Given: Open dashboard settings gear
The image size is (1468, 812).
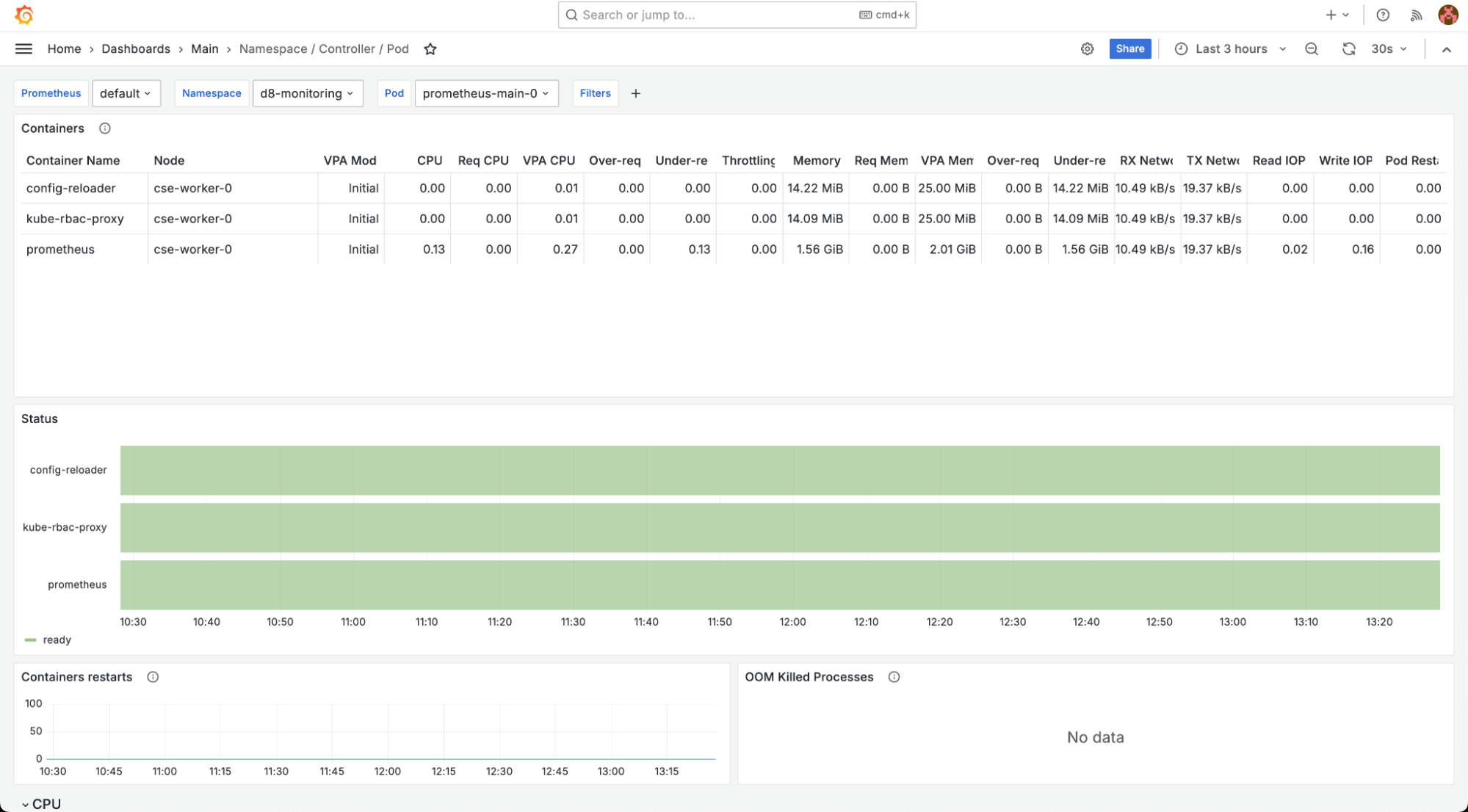Looking at the screenshot, I should (x=1087, y=48).
